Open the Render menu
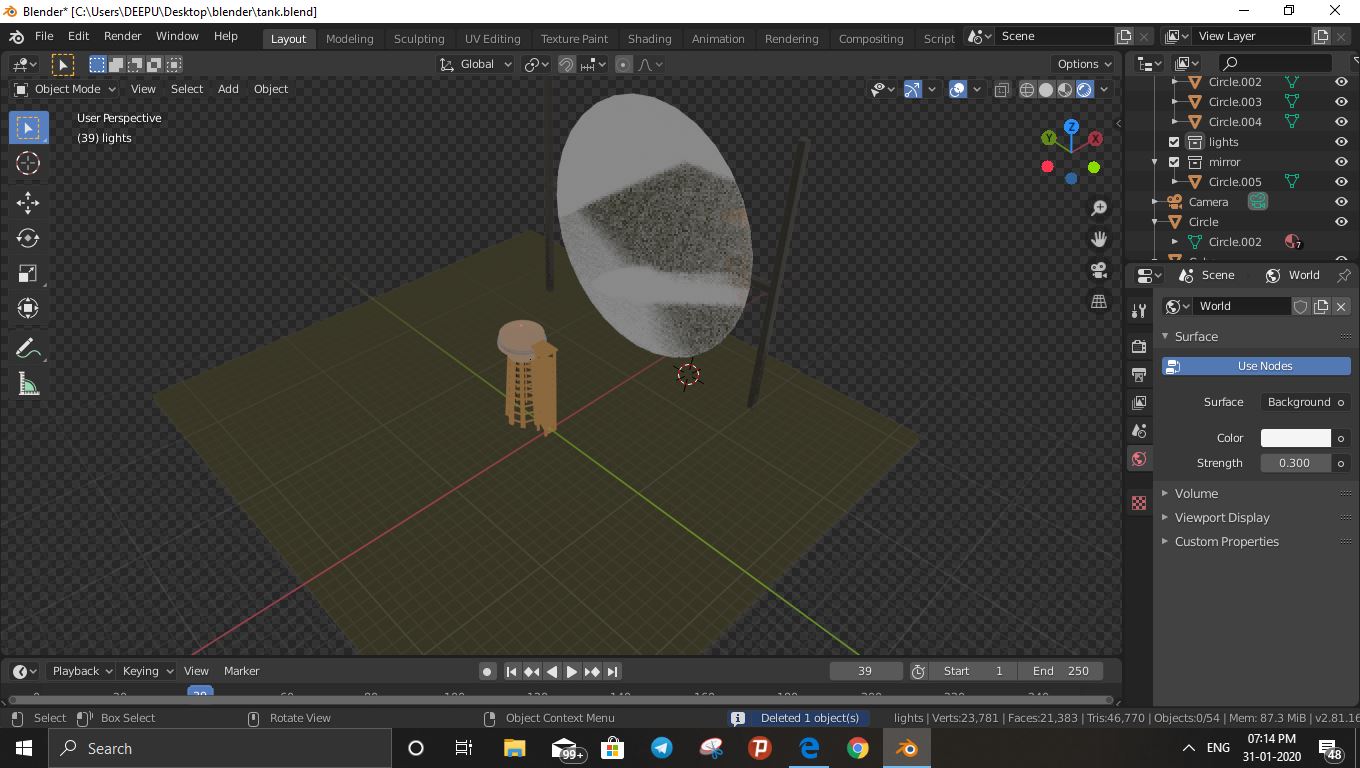Viewport: 1360px width, 768px height. pyautogui.click(x=122, y=36)
